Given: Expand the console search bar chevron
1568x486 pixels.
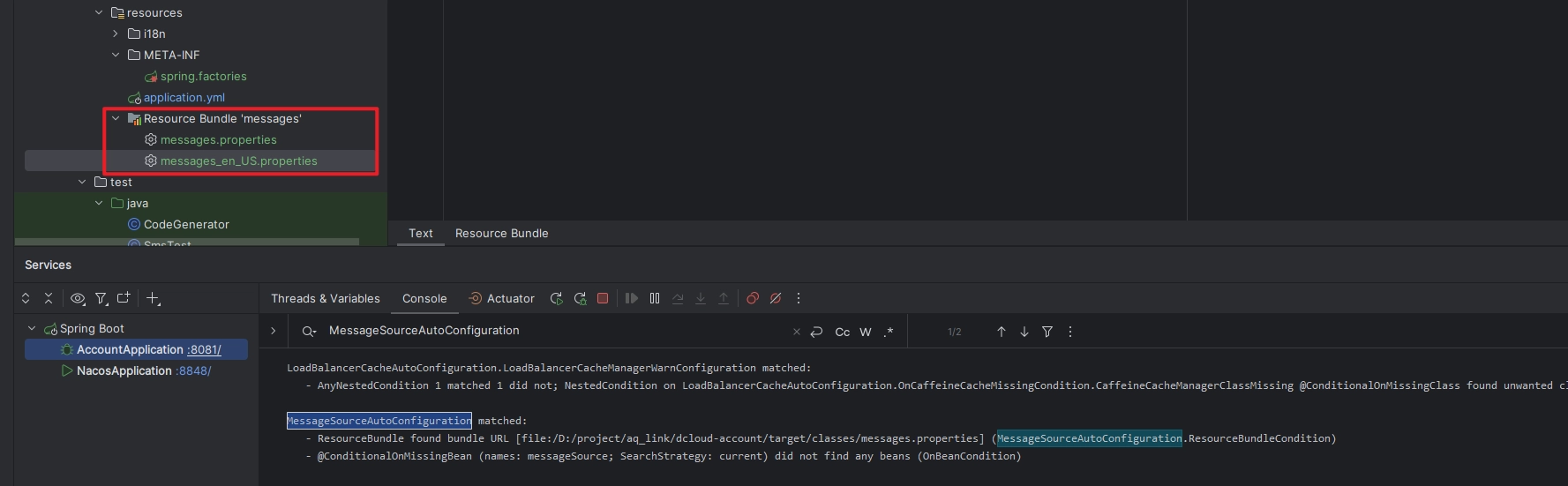Looking at the screenshot, I should click(x=274, y=331).
